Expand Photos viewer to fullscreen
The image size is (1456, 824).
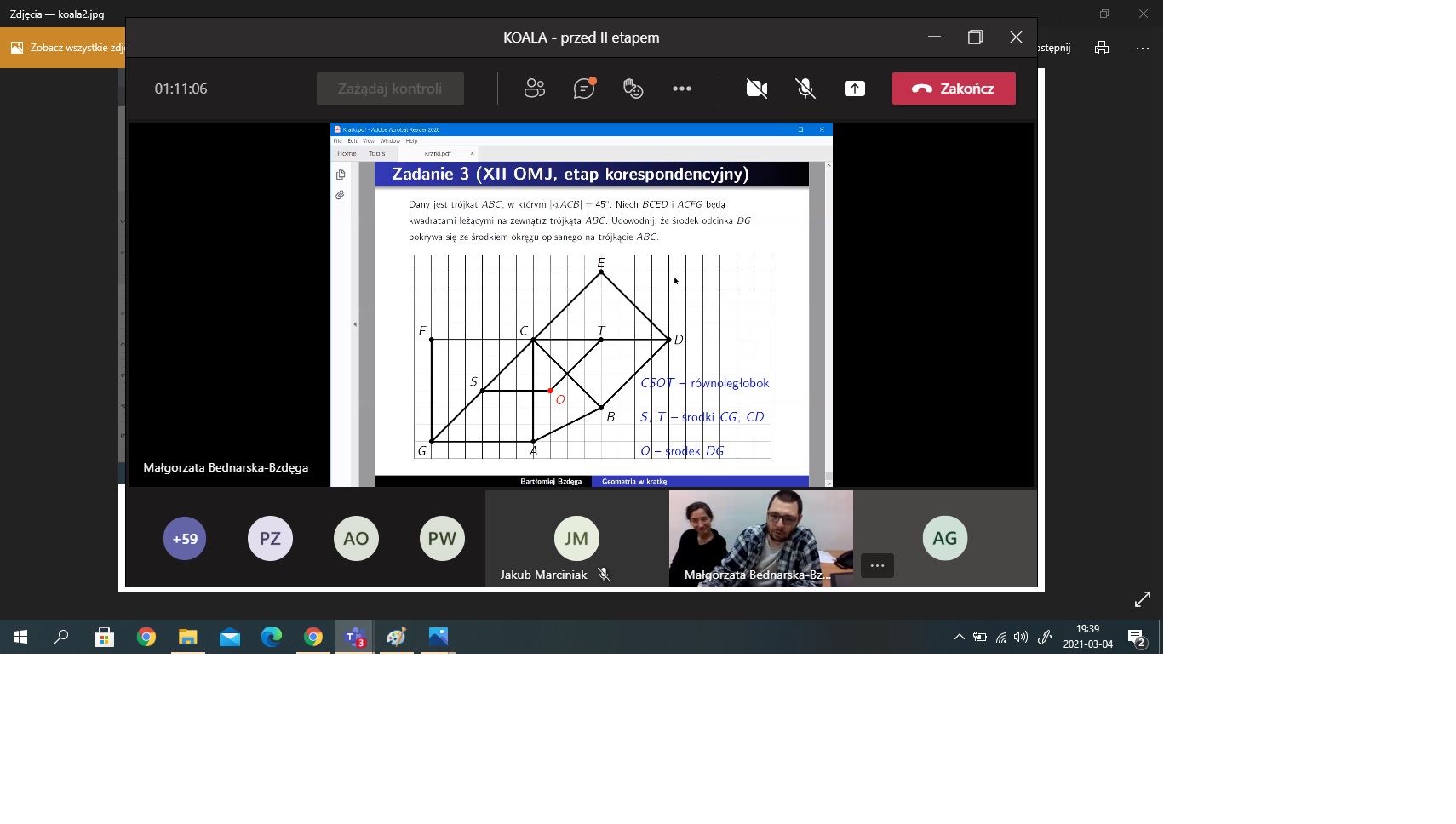click(1142, 599)
